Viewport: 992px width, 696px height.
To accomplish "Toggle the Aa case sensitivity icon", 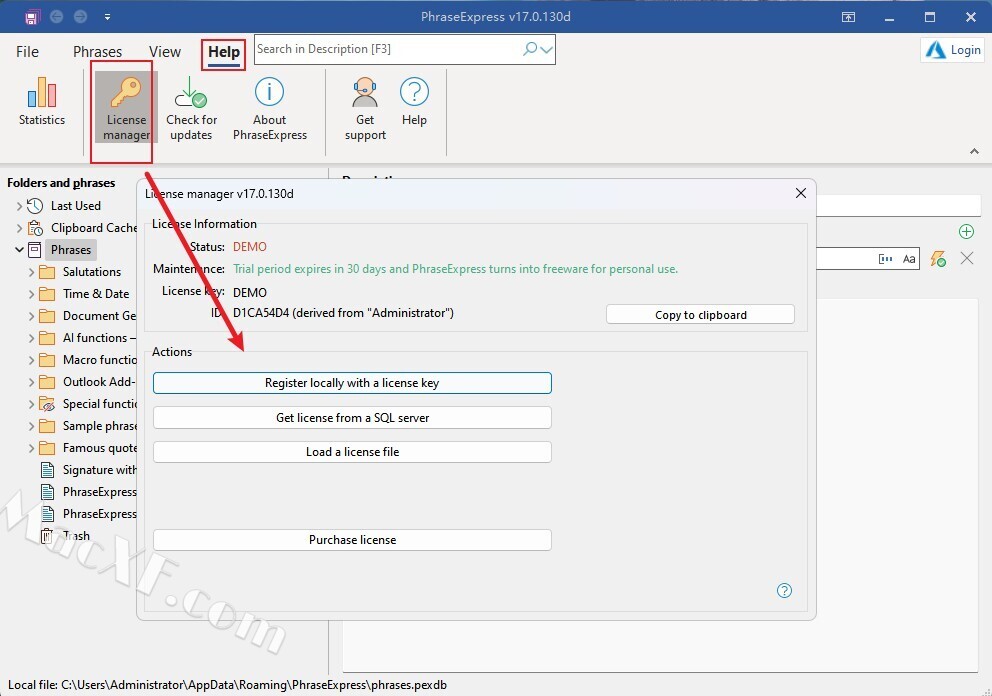I will pos(909,259).
